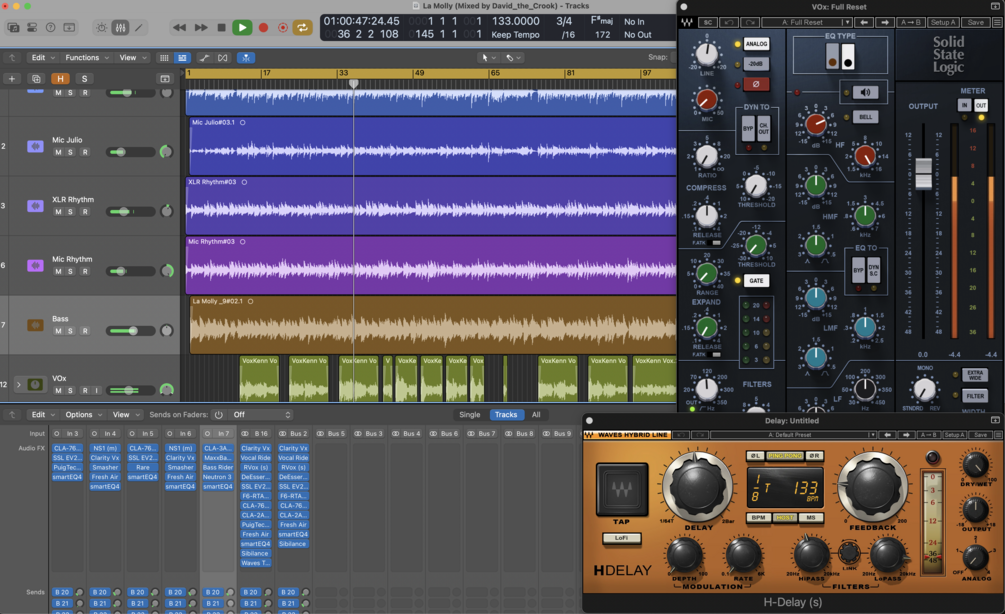Open the Waves T... plugin slot
Screen dimensions: 1005x614
(255, 563)
